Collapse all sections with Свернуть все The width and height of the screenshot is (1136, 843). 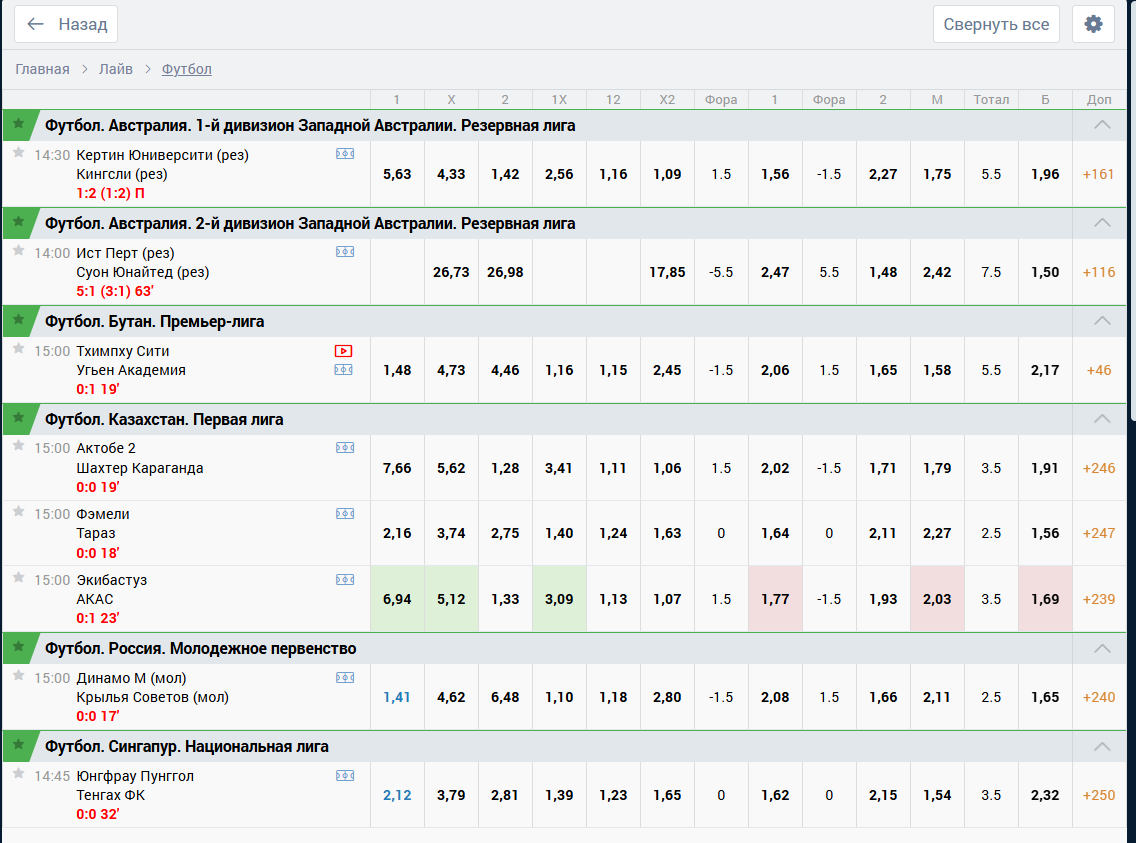995,24
